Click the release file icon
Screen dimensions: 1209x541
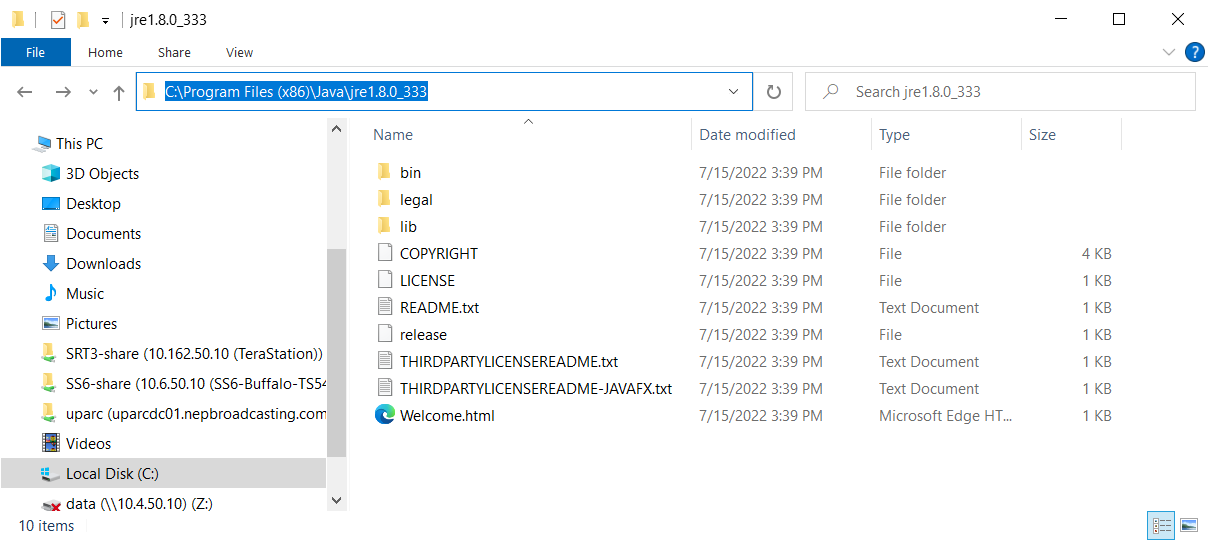click(x=385, y=334)
